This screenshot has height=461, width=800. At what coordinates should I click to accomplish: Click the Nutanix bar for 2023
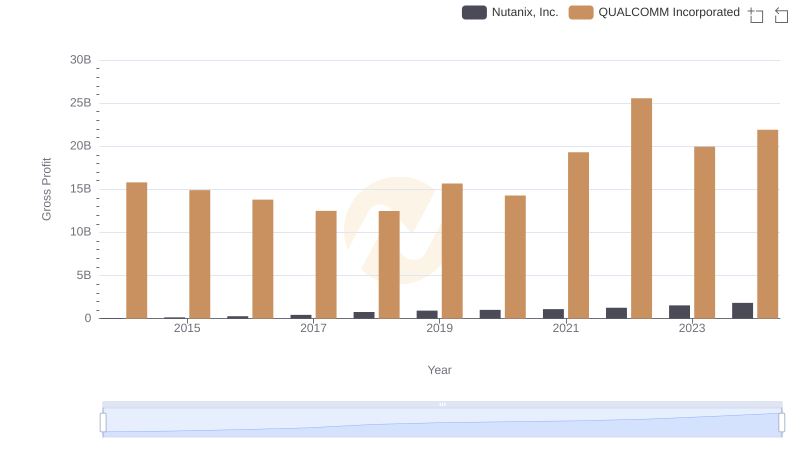click(679, 312)
